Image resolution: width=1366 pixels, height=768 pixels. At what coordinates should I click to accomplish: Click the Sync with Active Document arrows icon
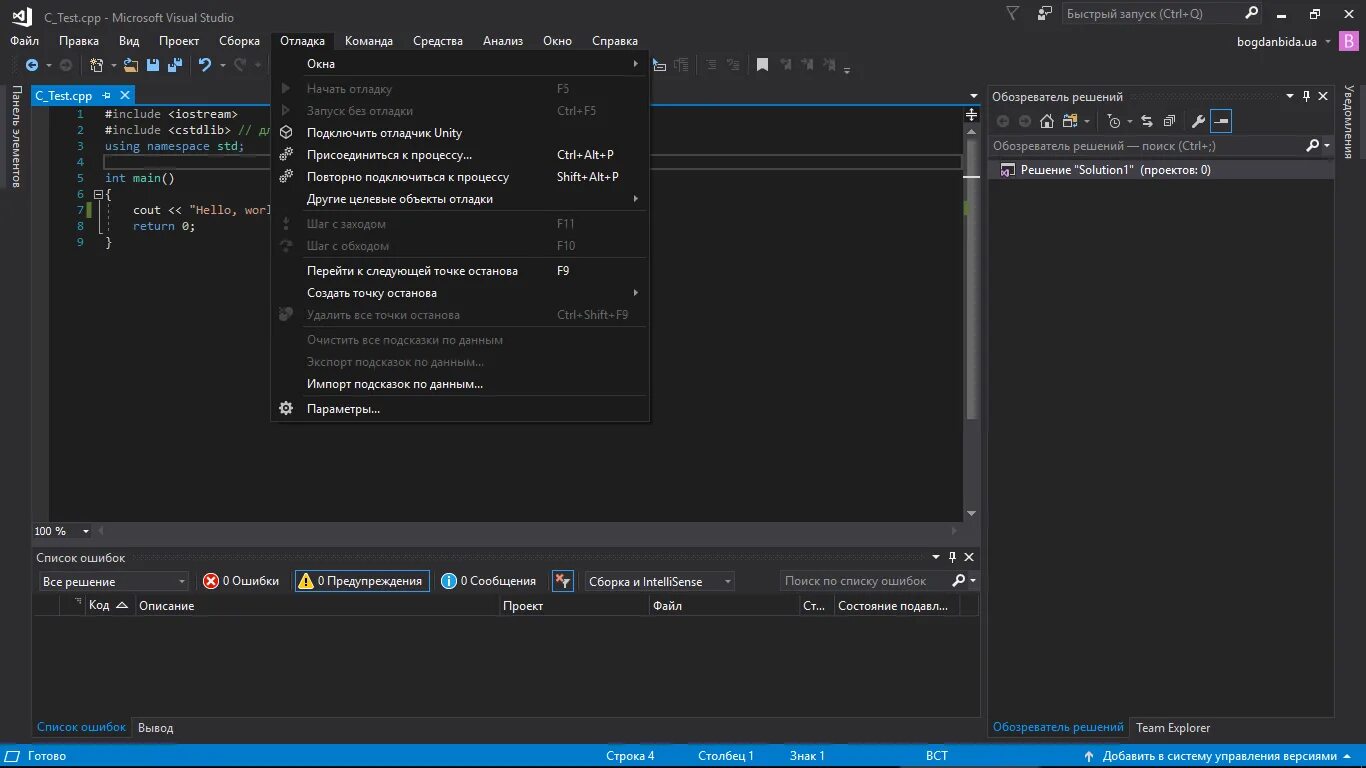1146,121
